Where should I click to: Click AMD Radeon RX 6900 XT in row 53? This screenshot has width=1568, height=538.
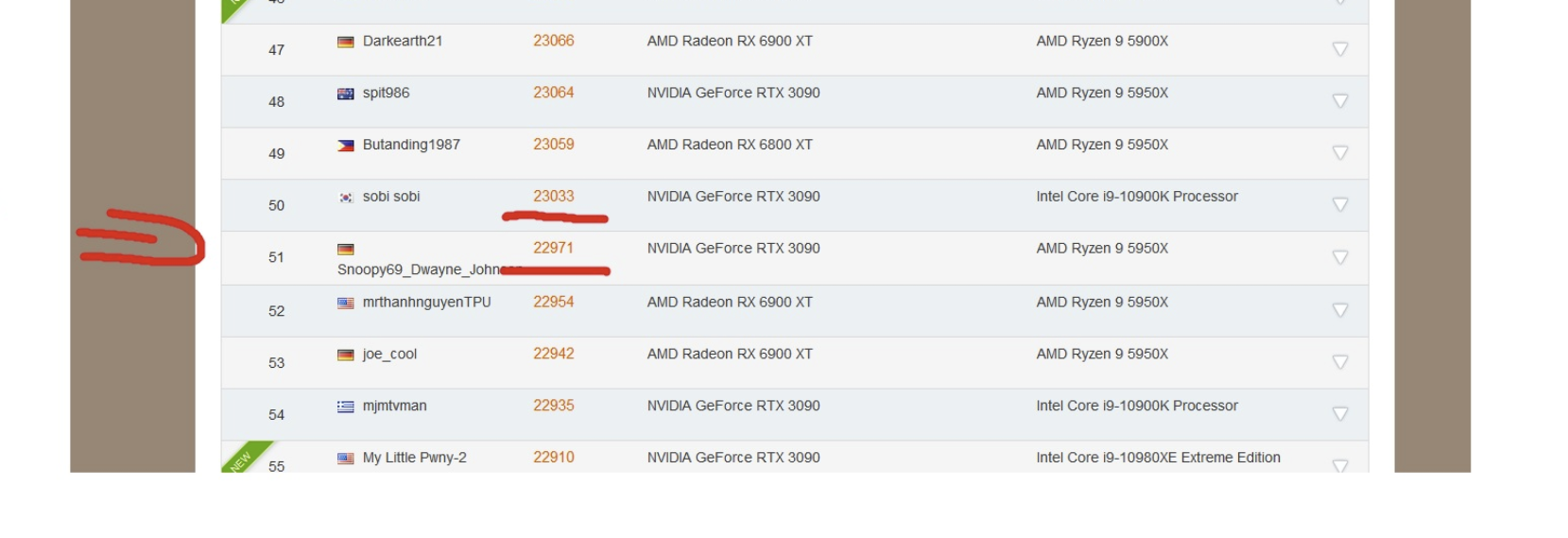(730, 355)
